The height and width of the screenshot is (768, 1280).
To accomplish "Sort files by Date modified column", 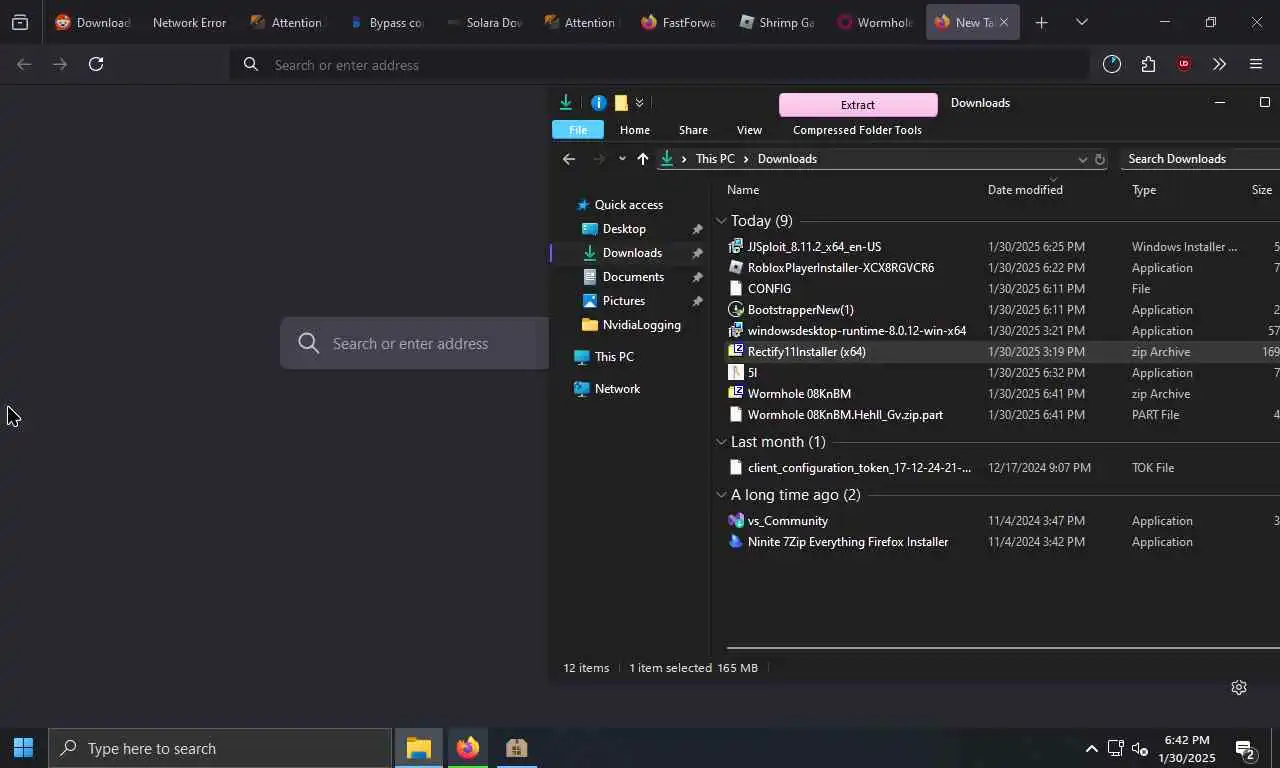I will click(x=1025, y=190).
